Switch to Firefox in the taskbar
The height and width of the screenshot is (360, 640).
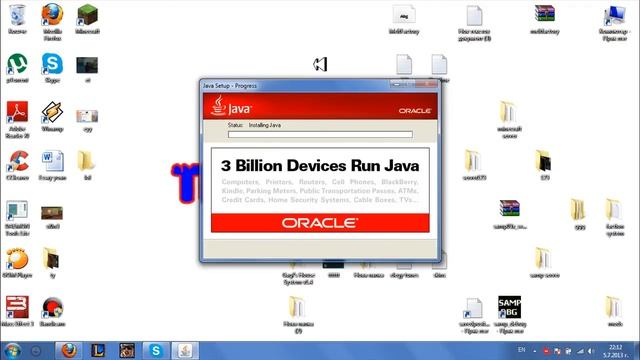(69, 351)
